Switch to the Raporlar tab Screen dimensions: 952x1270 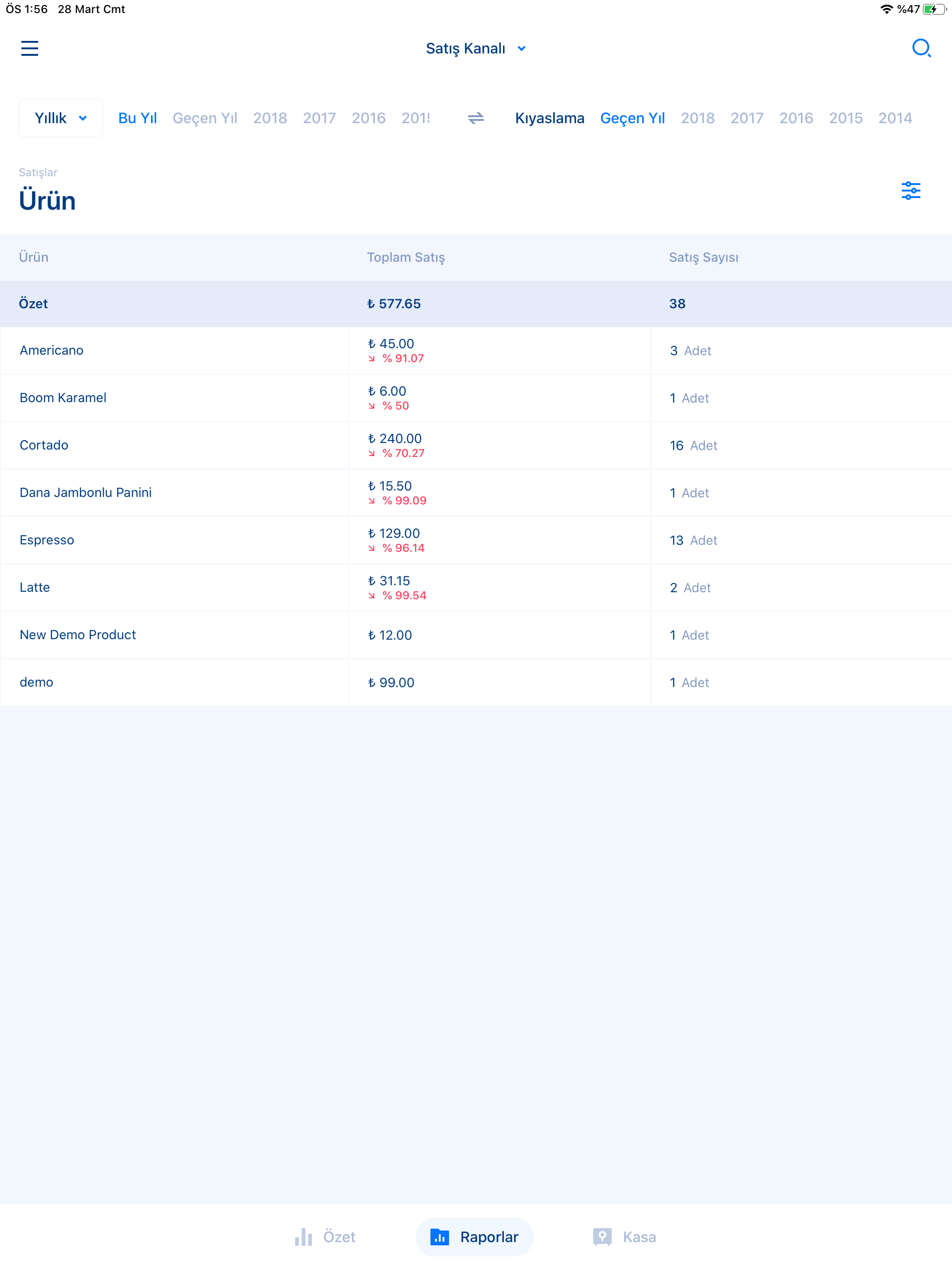[489, 1237]
